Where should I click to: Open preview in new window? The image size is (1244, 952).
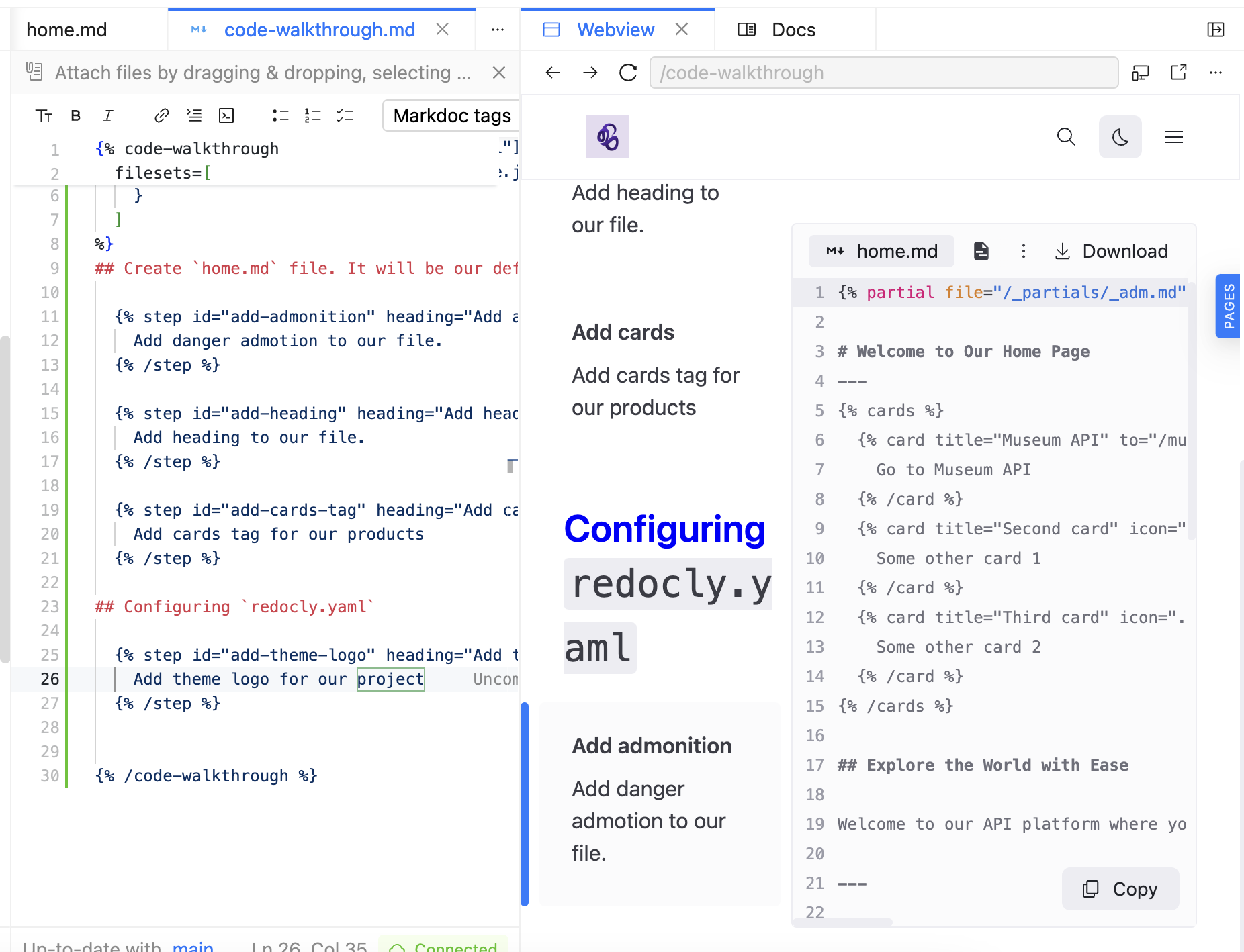click(x=1178, y=73)
